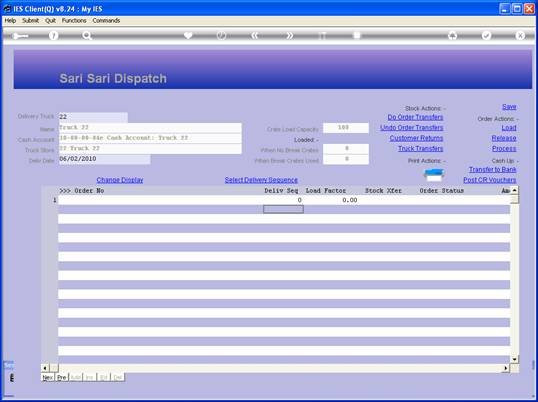Click the Select Delivery Sequence link

click(261, 180)
